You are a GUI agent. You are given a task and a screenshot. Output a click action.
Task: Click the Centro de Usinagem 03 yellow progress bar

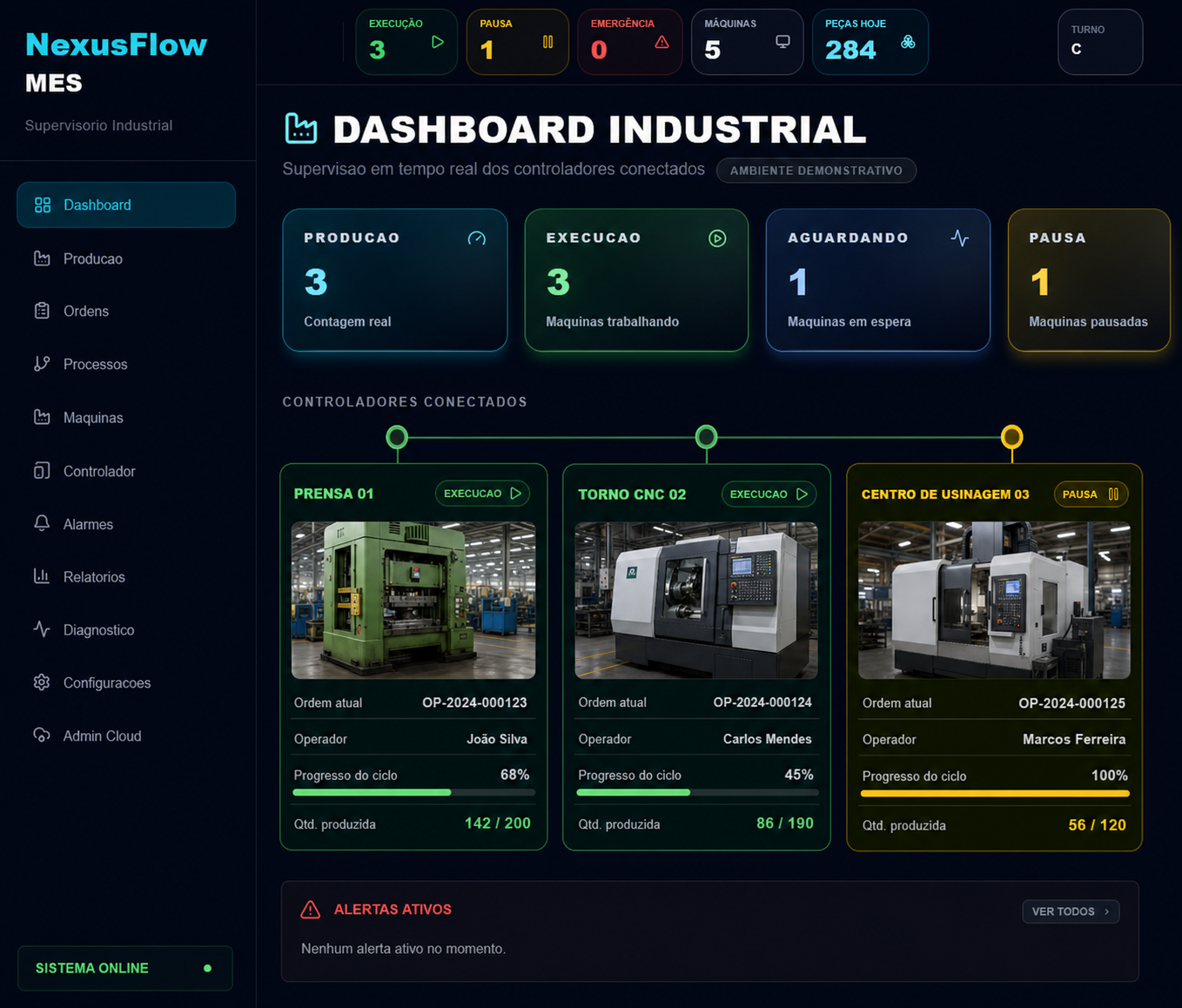(x=995, y=793)
